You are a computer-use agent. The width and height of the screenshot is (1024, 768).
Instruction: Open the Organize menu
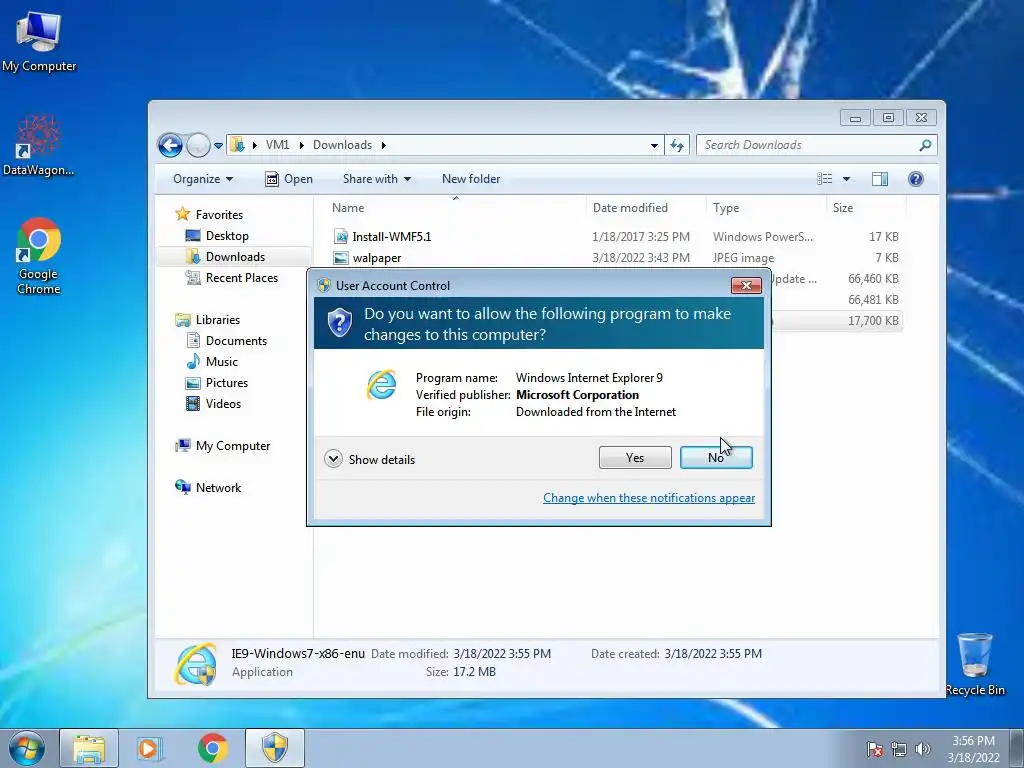pyautogui.click(x=203, y=179)
